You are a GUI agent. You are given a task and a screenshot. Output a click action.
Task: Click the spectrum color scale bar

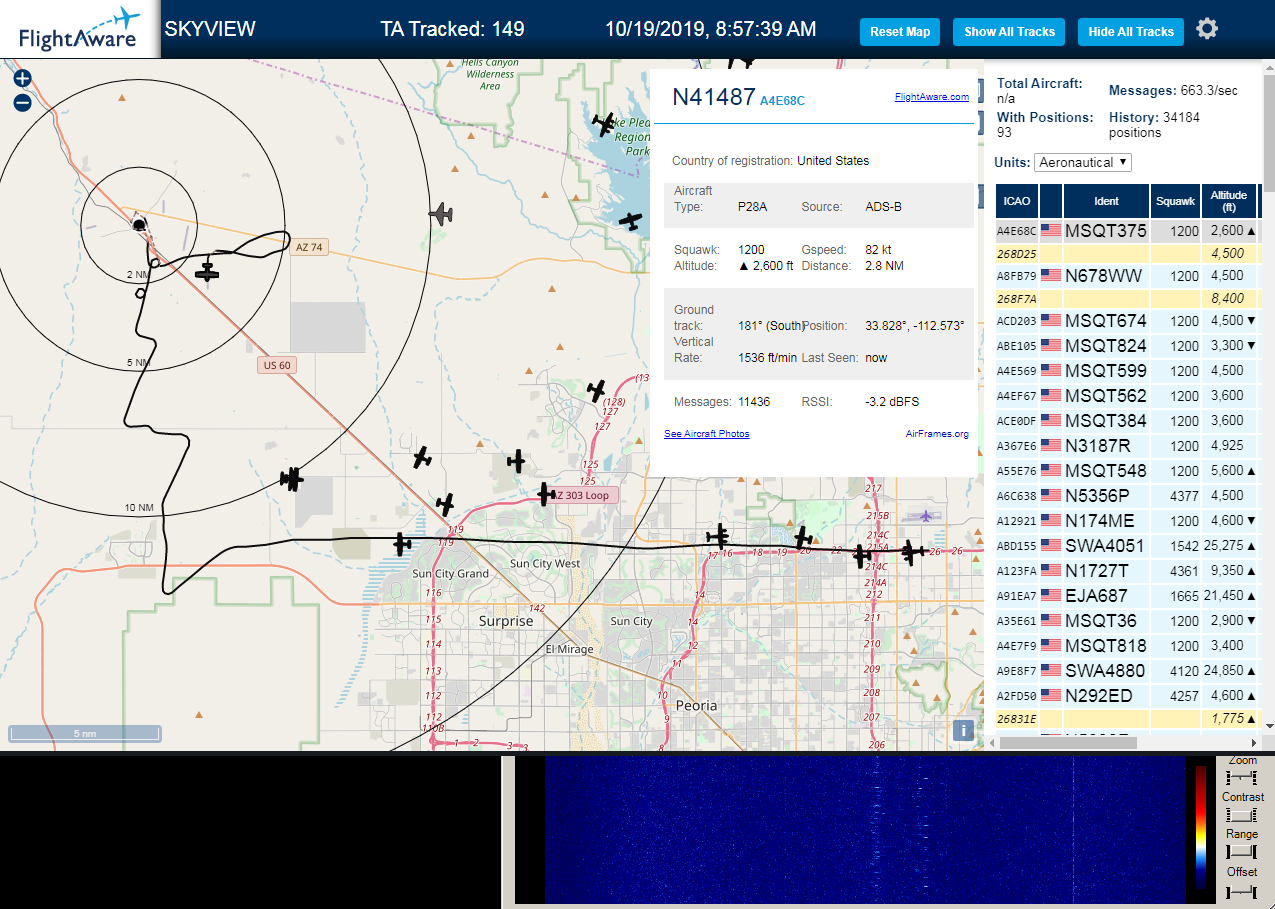pyautogui.click(x=1201, y=828)
